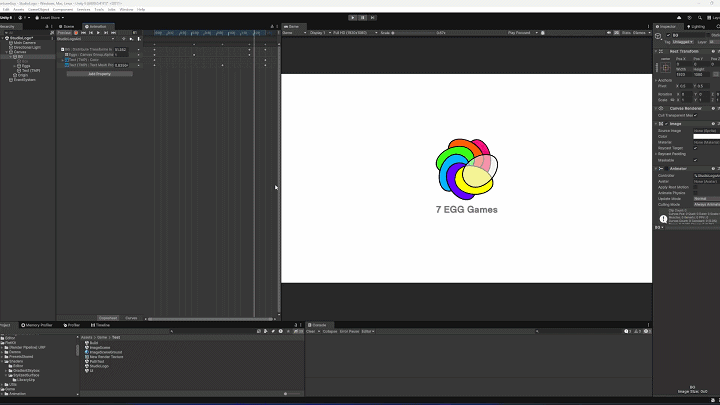Click the Add Keyframe icon in the Animation window

pos(131,39)
